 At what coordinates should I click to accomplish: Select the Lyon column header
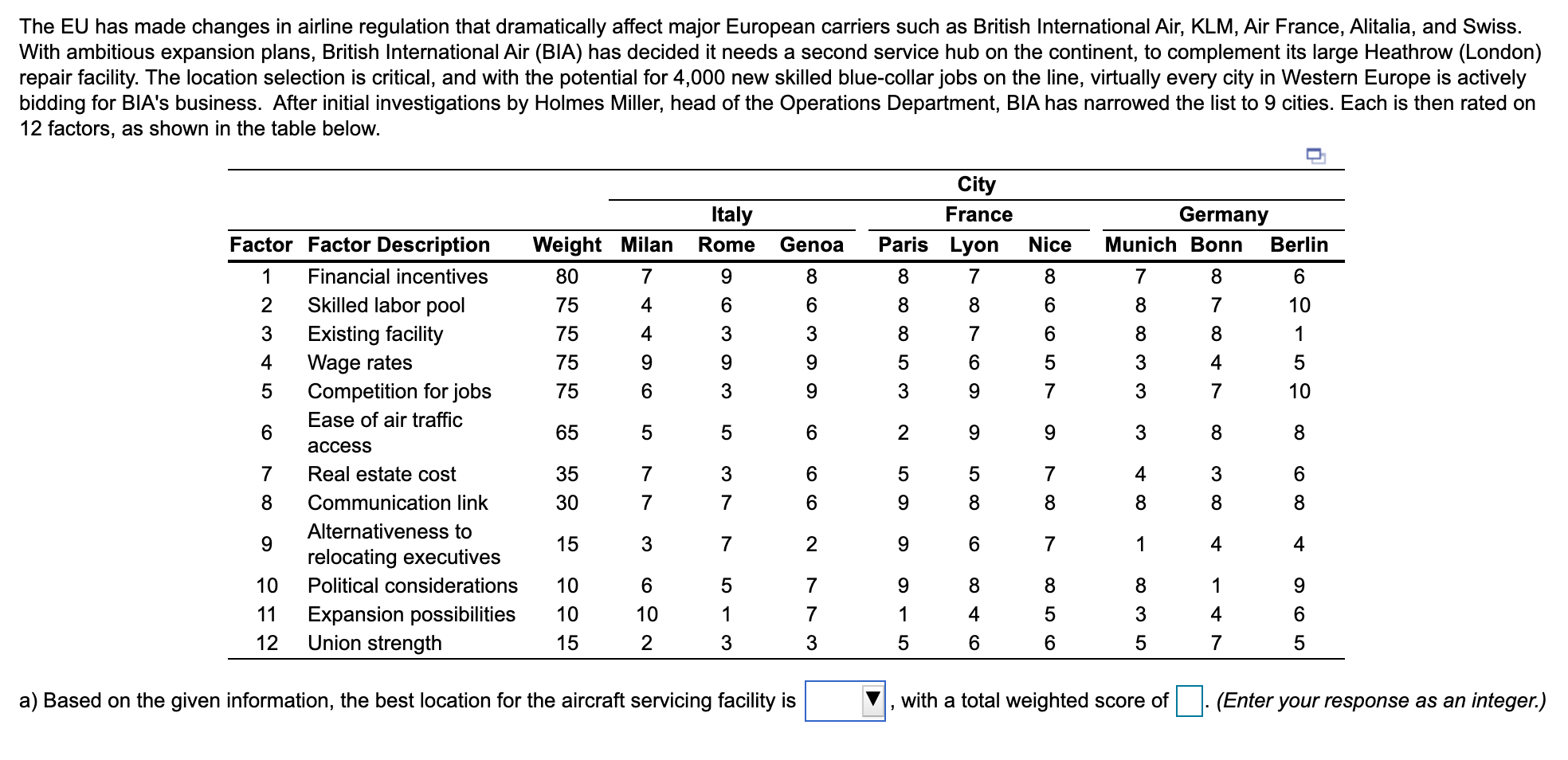click(973, 245)
